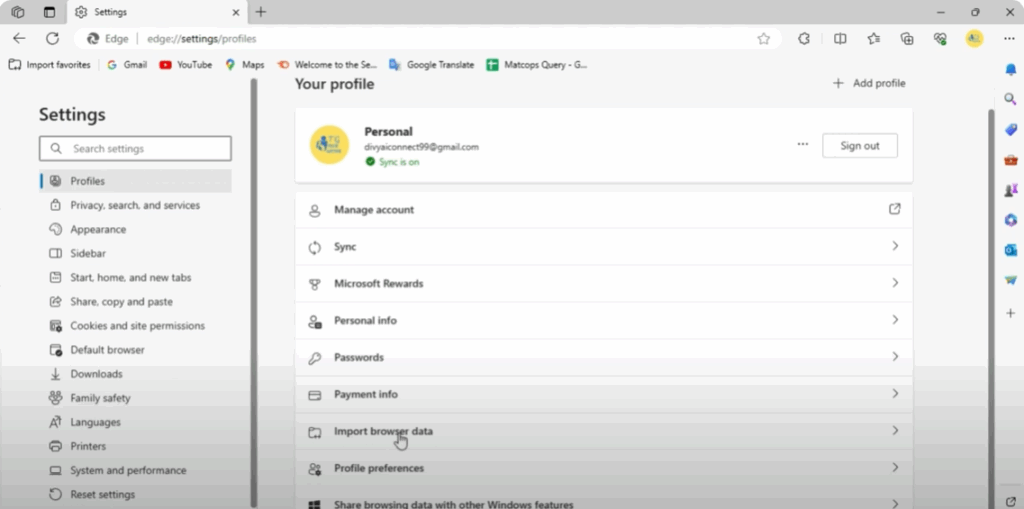Image resolution: width=1024 pixels, height=509 pixels.
Task: Click the Settings tab title
Action: tap(110, 12)
